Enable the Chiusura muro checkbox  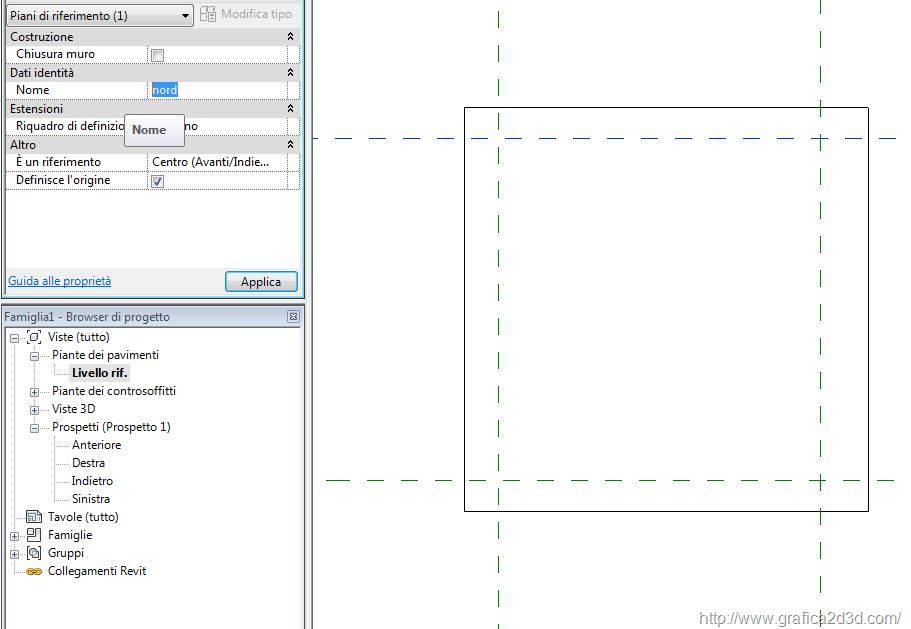(x=157, y=55)
